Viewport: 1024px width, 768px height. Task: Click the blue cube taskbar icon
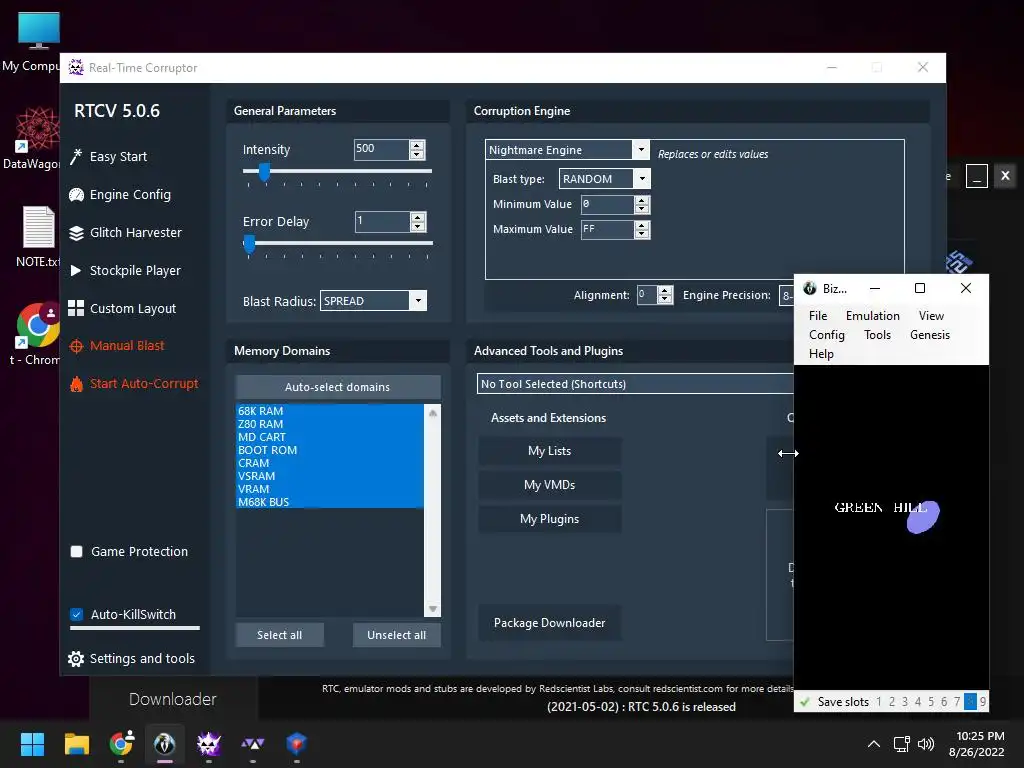pyautogui.click(x=296, y=743)
